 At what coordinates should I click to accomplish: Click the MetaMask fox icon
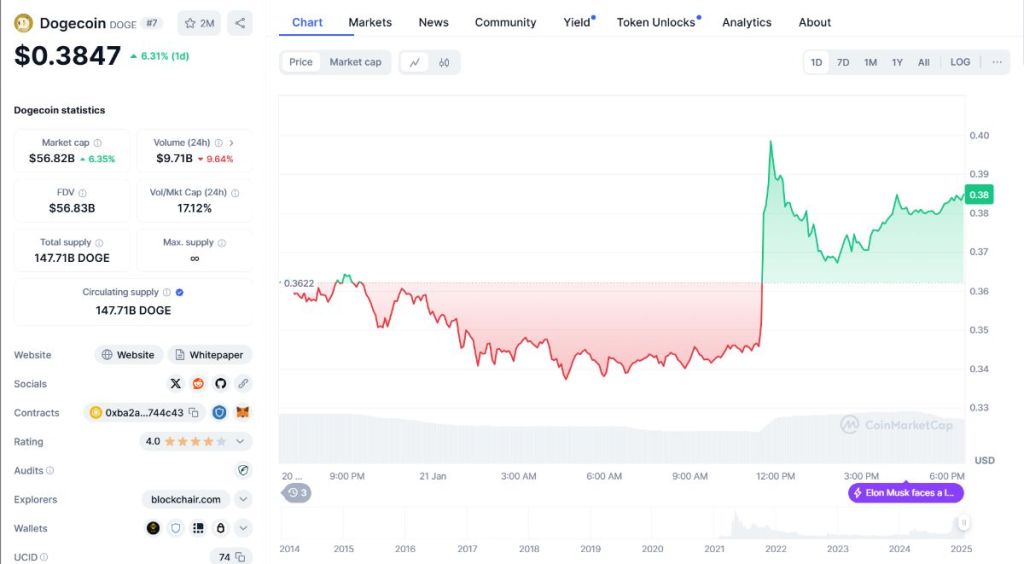pos(242,413)
